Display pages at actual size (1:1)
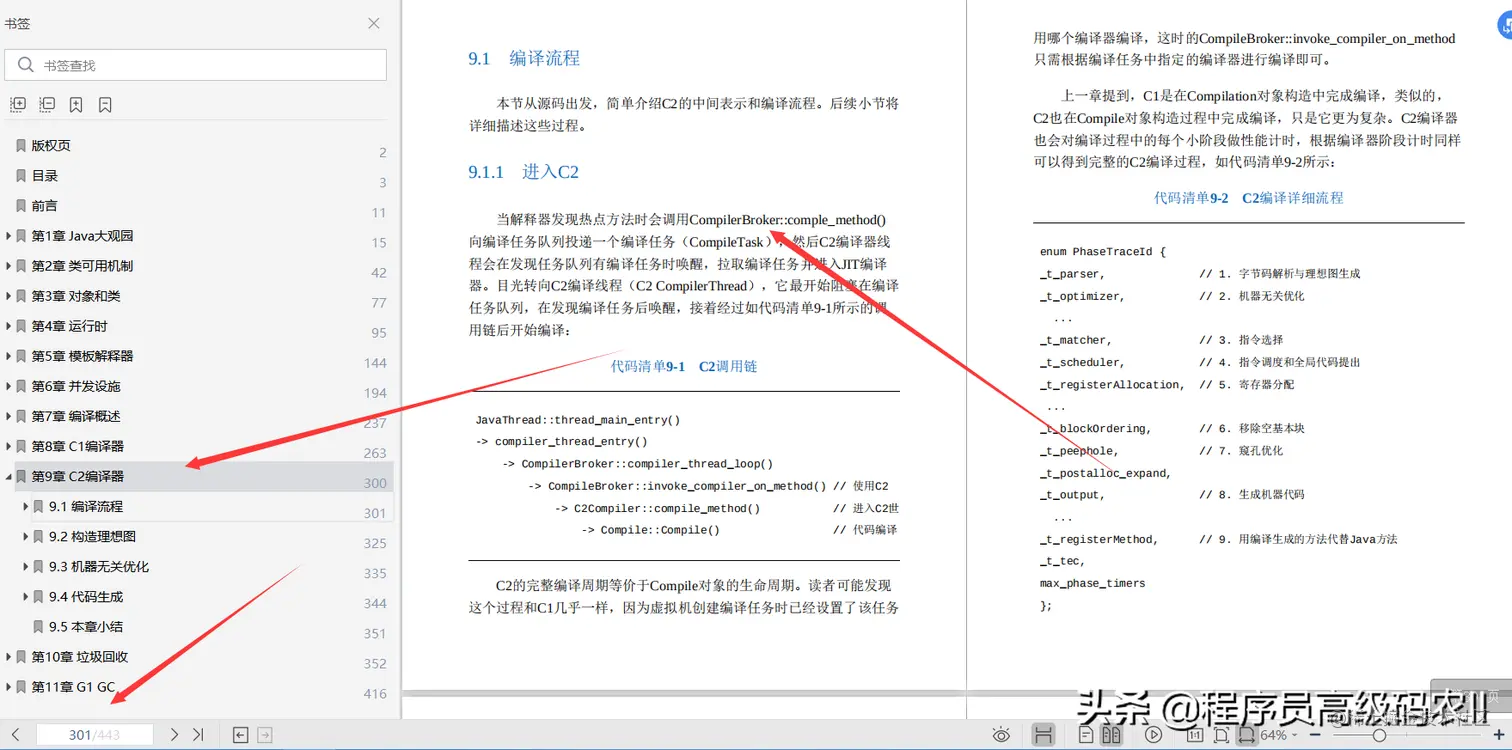 (x=1196, y=735)
